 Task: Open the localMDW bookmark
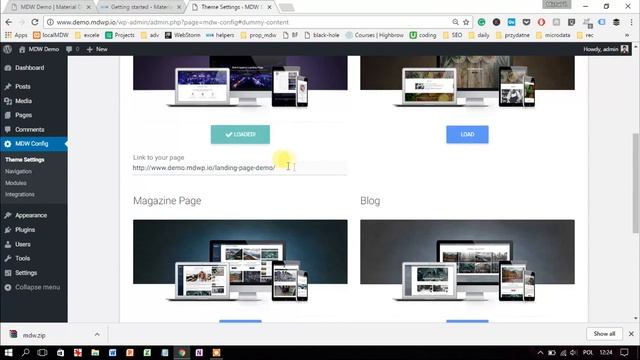point(51,35)
